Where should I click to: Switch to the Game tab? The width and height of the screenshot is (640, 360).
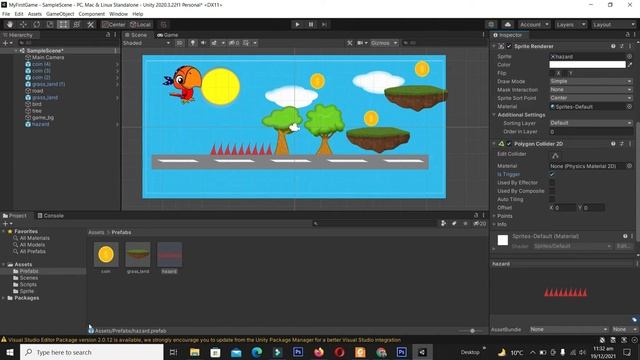pos(168,35)
